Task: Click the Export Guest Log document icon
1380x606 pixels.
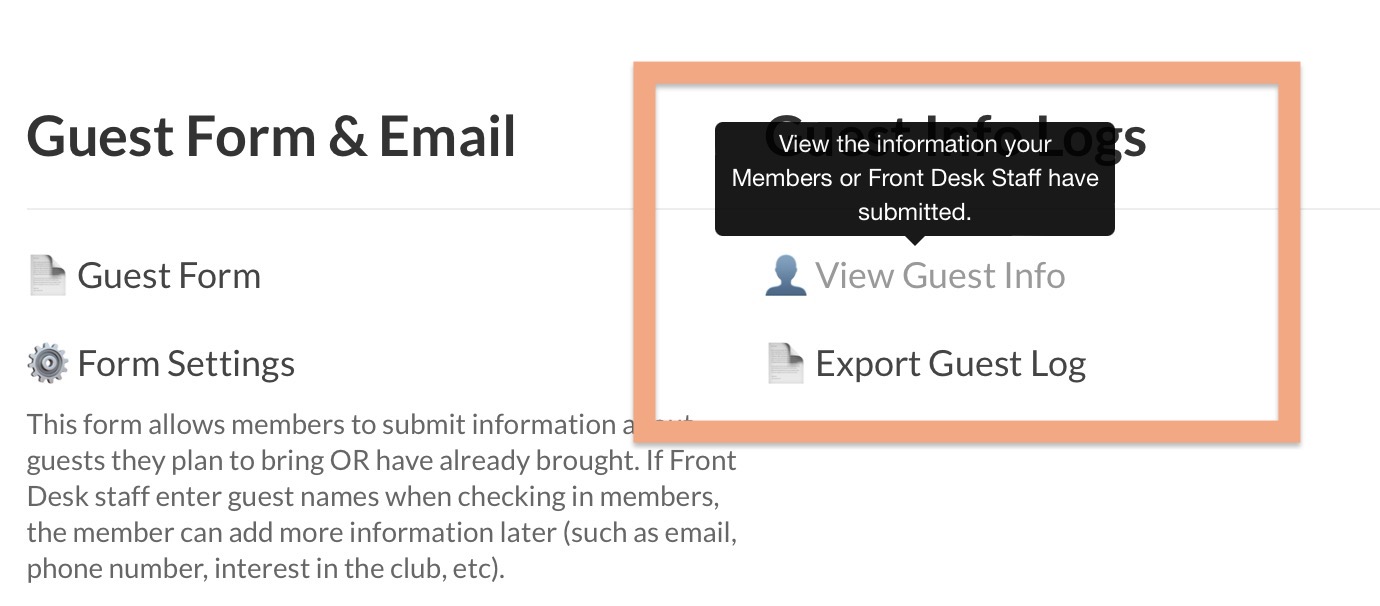Action: 785,363
